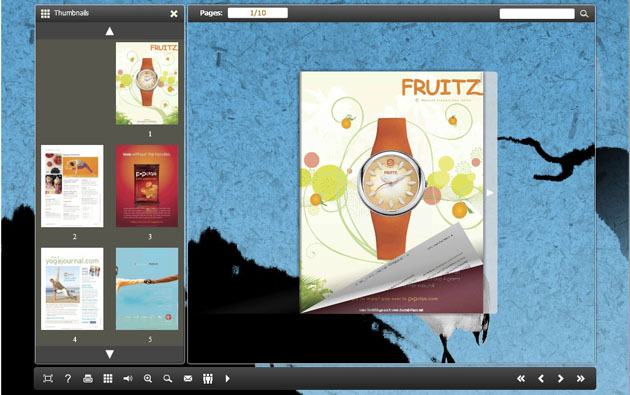Open the help question mark icon
The height and width of the screenshot is (395, 630).
(x=68, y=379)
